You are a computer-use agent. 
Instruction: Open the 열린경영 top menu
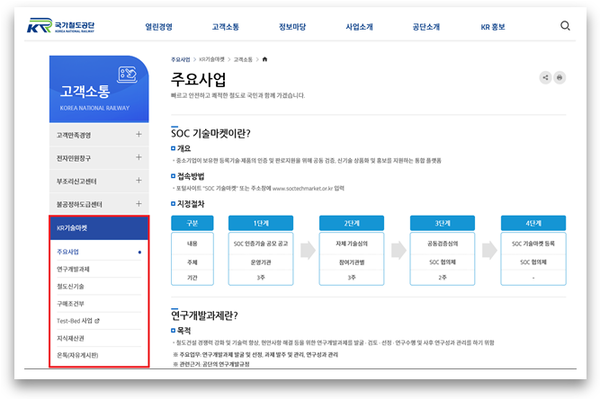(x=159, y=27)
